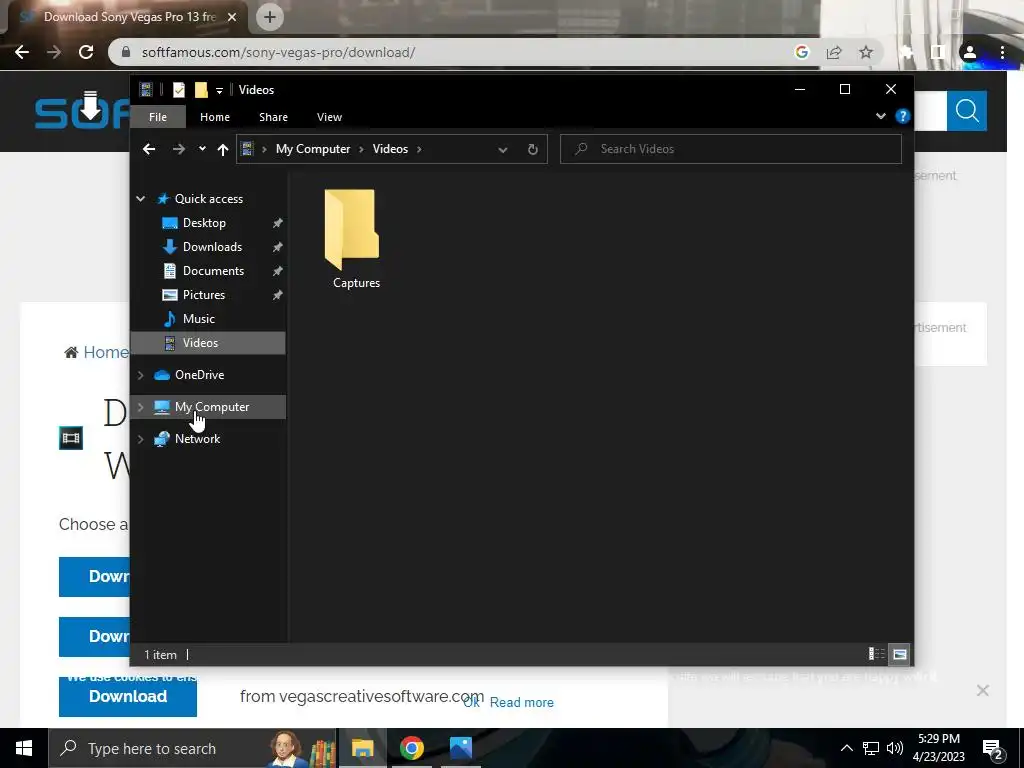Image resolution: width=1024 pixels, height=768 pixels.
Task: Select OneDrive in navigation pane
Action: (199, 375)
